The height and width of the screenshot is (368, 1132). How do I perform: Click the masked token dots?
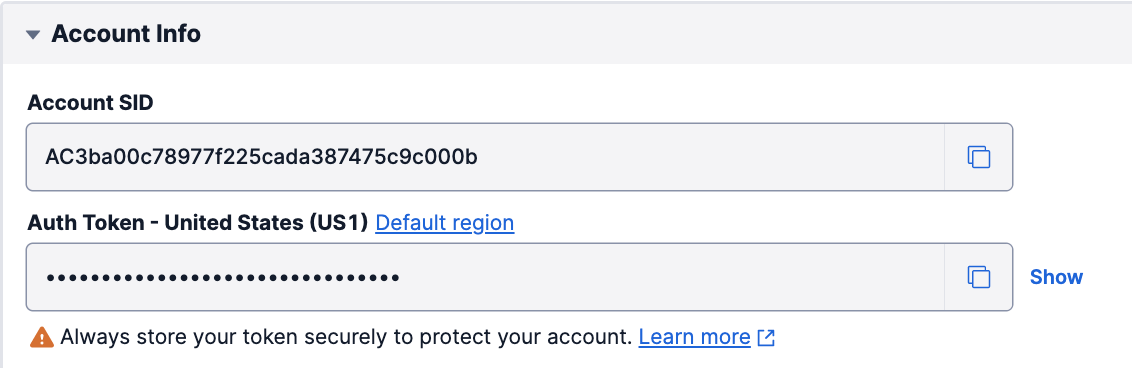pos(222,277)
